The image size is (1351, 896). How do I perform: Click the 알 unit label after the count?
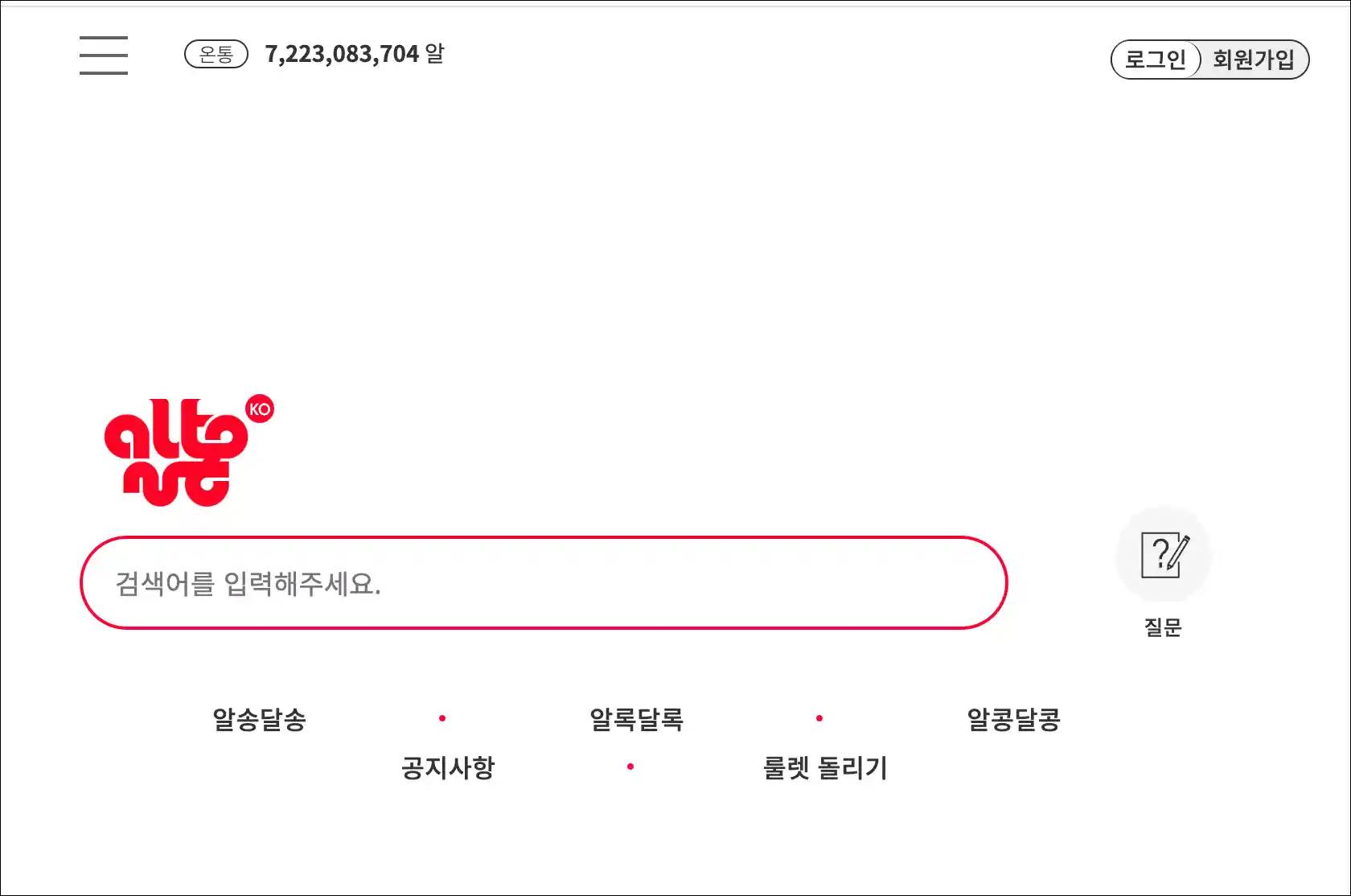tap(435, 54)
